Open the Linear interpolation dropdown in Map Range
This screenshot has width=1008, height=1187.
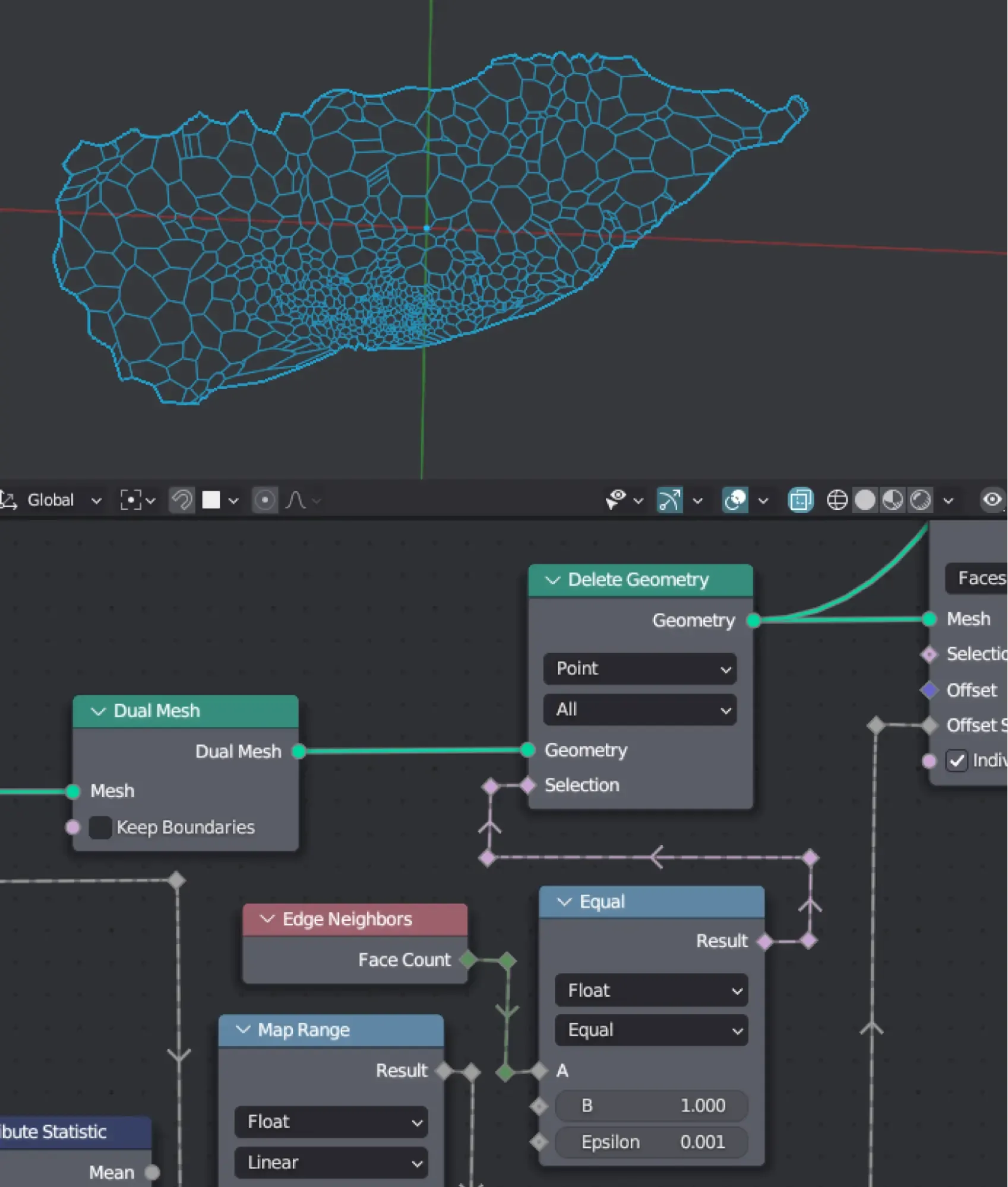pyautogui.click(x=331, y=1162)
